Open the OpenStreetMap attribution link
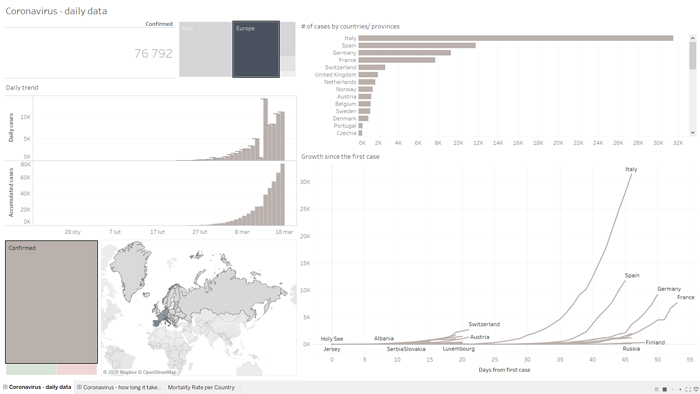 coord(159,372)
